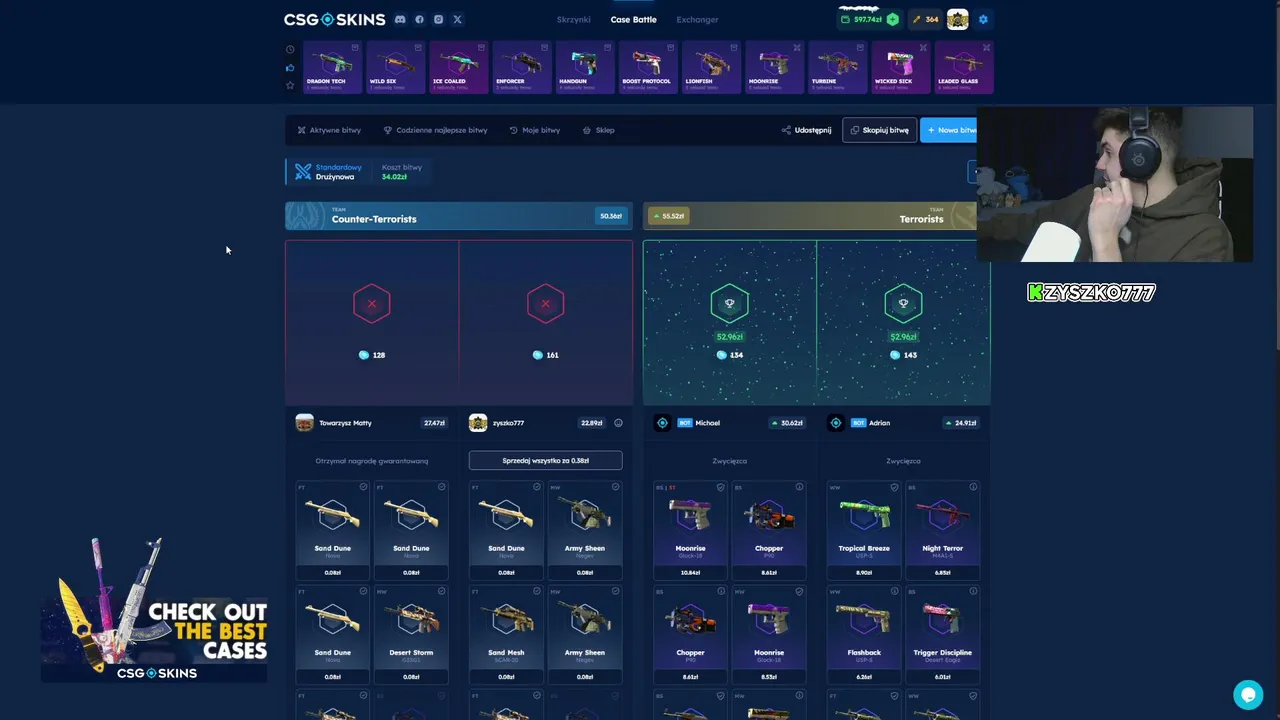Show best drops via thumbs-up icon

[290, 67]
